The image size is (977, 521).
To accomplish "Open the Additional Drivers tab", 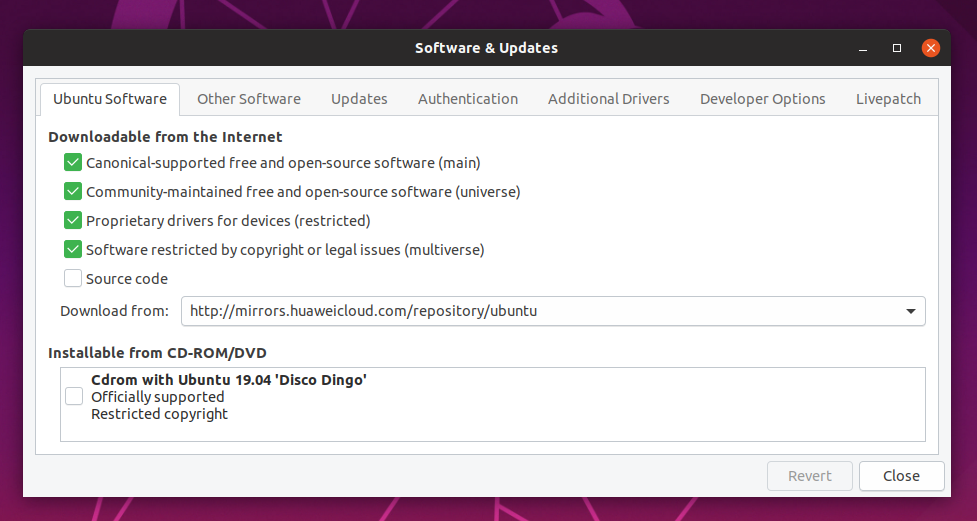I will [x=608, y=99].
